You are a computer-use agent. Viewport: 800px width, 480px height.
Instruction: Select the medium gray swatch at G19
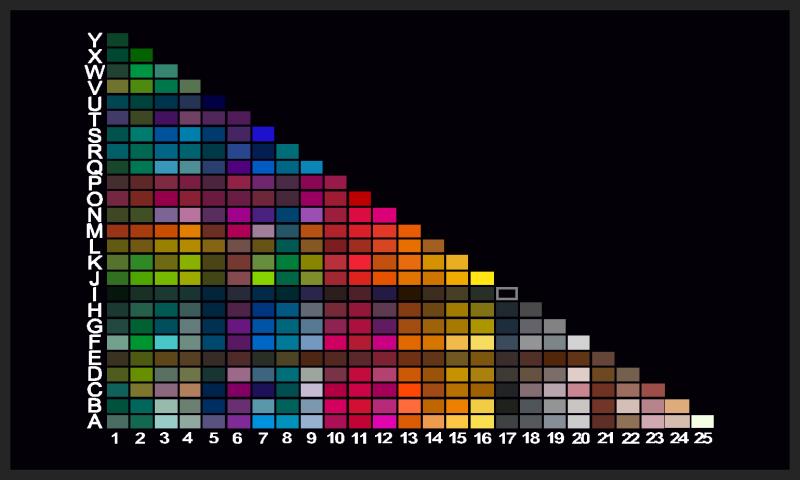click(555, 326)
